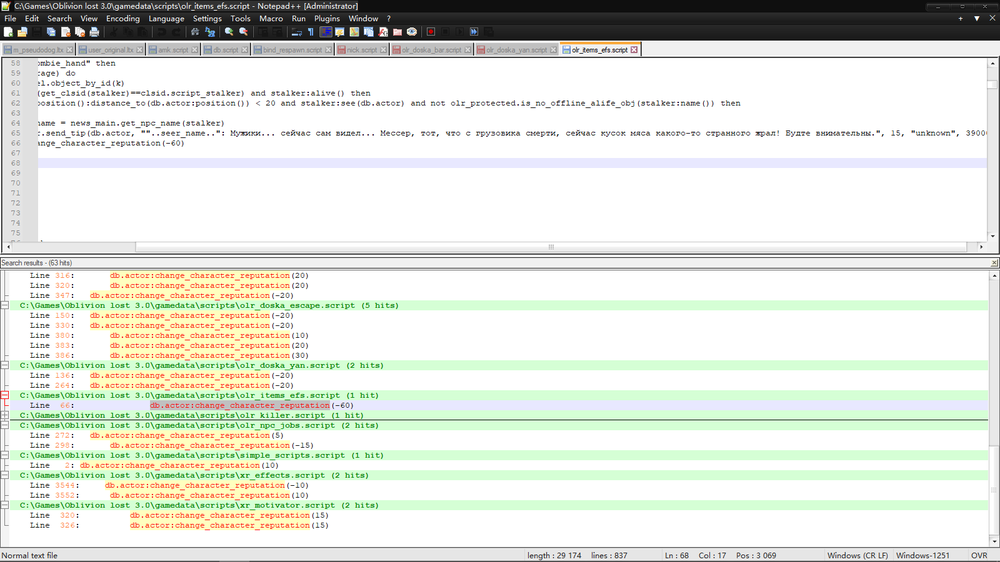Start macro recording with red record icon
This screenshot has width=1000, height=562.
[431, 32]
